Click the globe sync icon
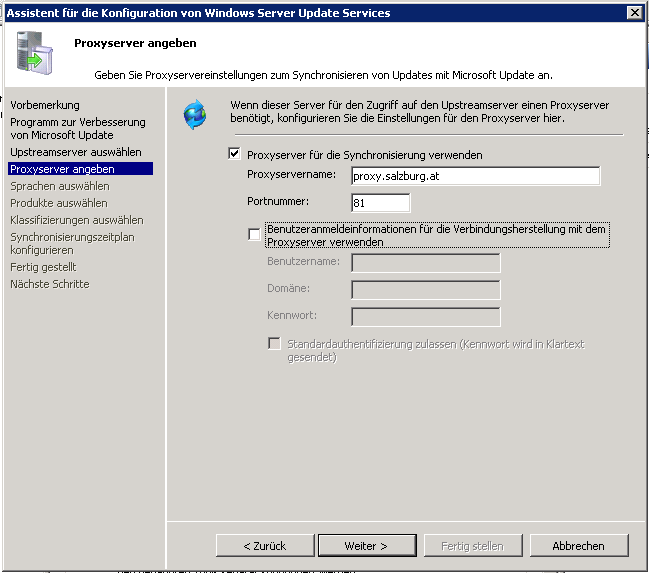 194,115
